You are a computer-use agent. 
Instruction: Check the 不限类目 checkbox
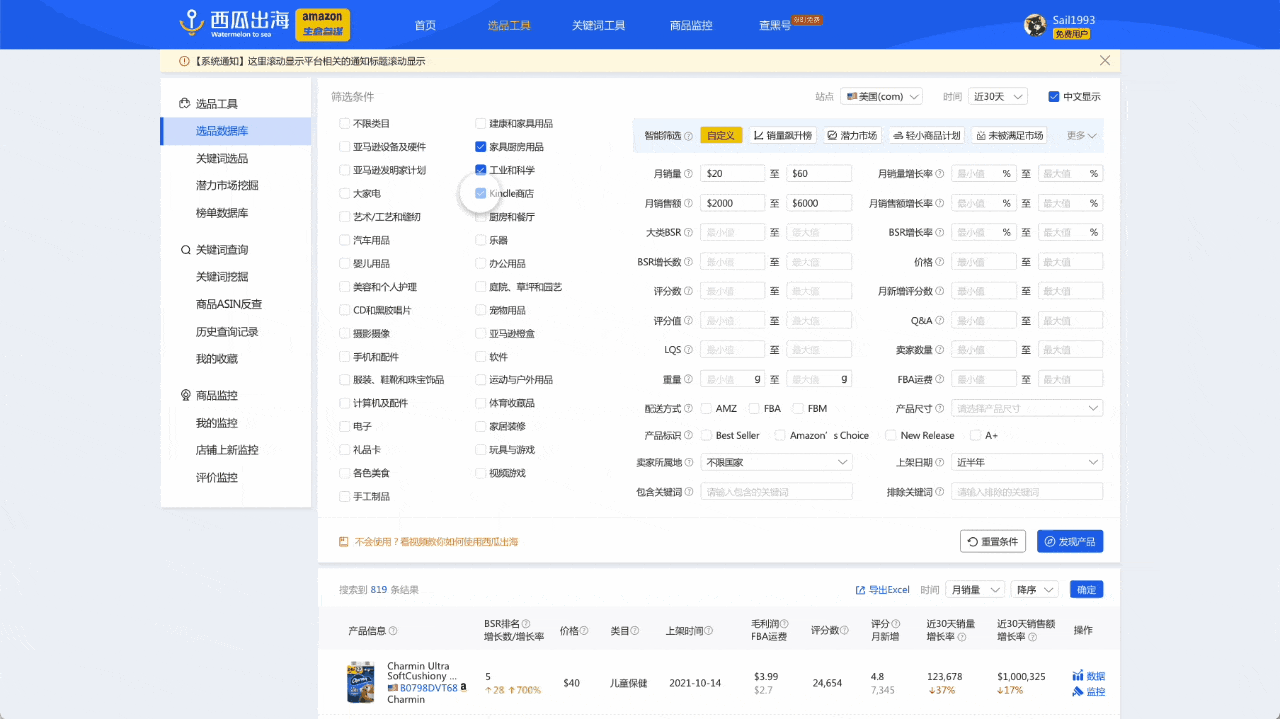click(x=345, y=124)
